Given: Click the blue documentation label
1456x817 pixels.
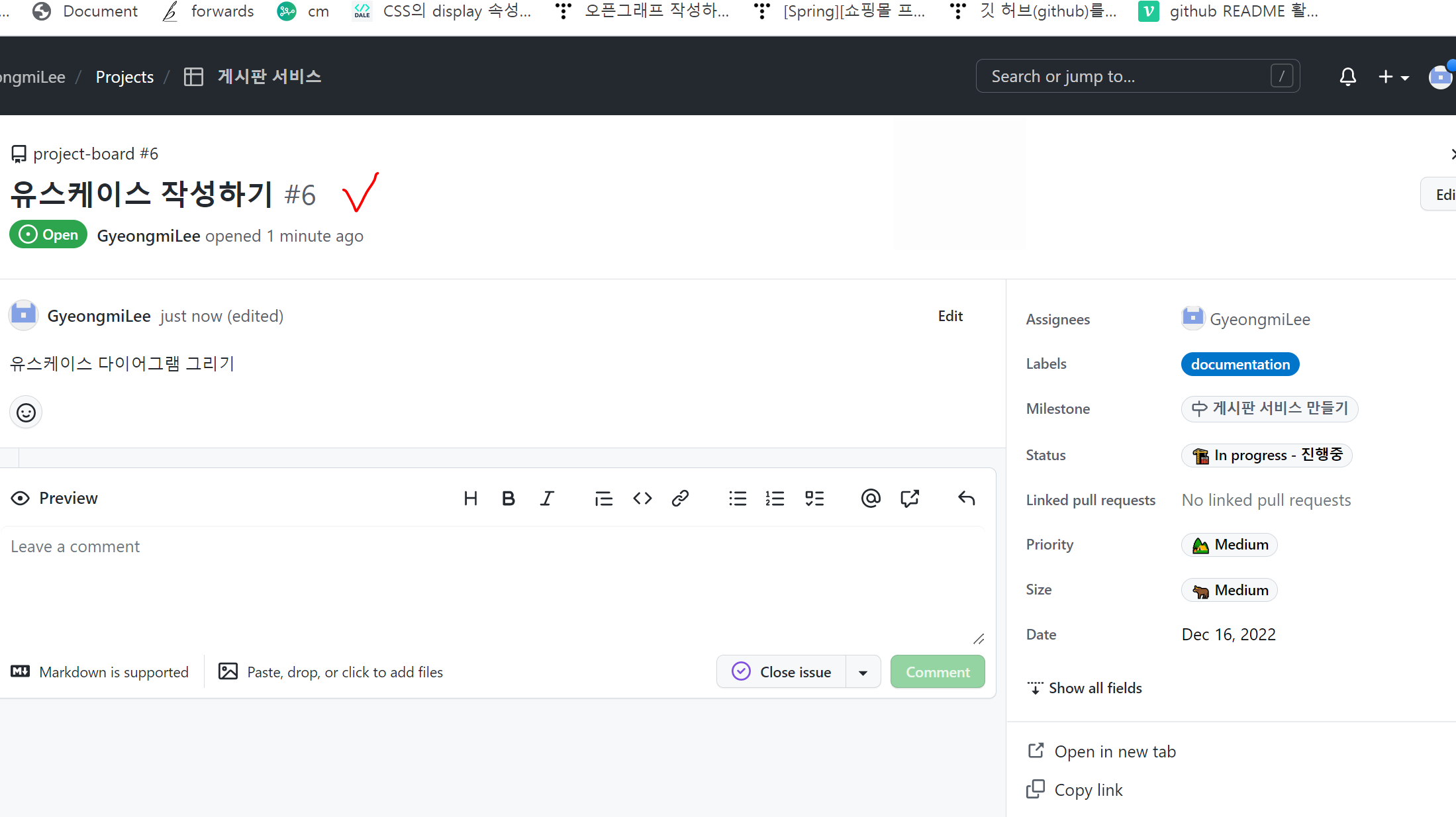Looking at the screenshot, I should [x=1239, y=365].
